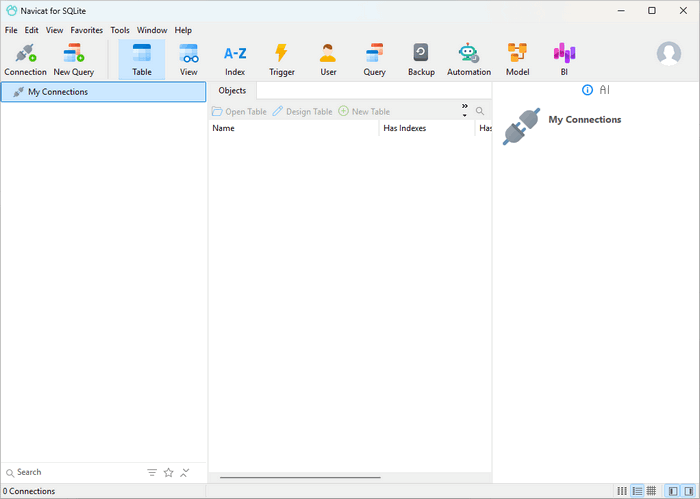This screenshot has width=700, height=499.
Task: Click the Backup toolbar icon
Action: point(421,59)
